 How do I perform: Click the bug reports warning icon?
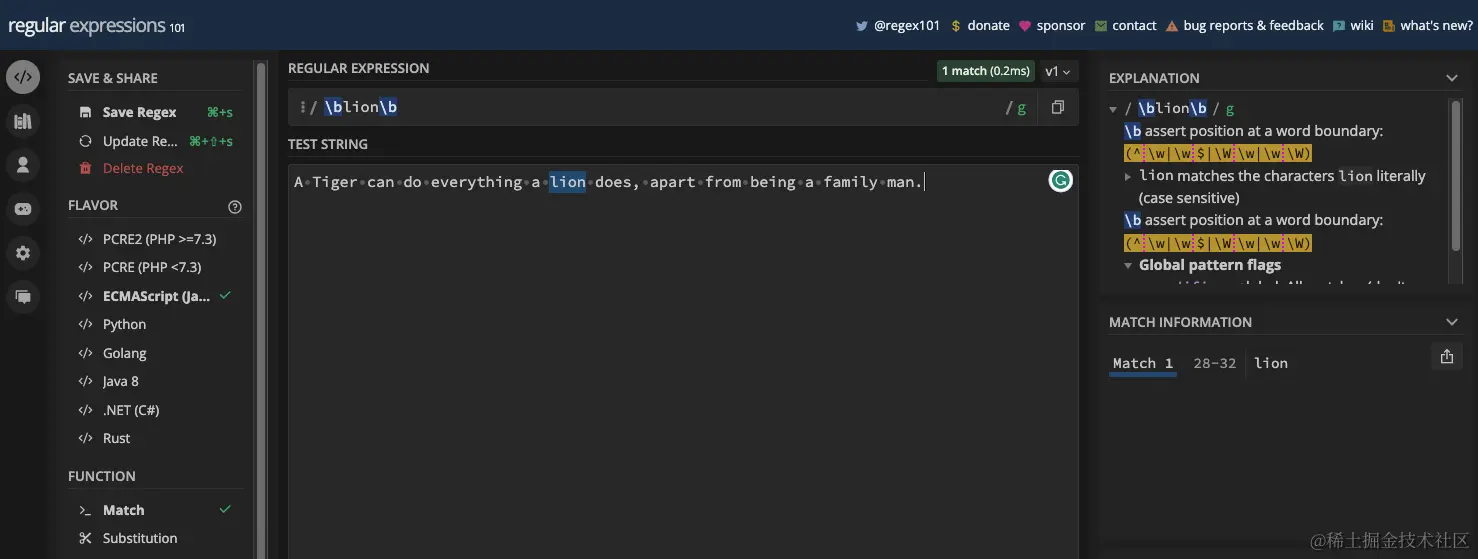tap(1171, 26)
